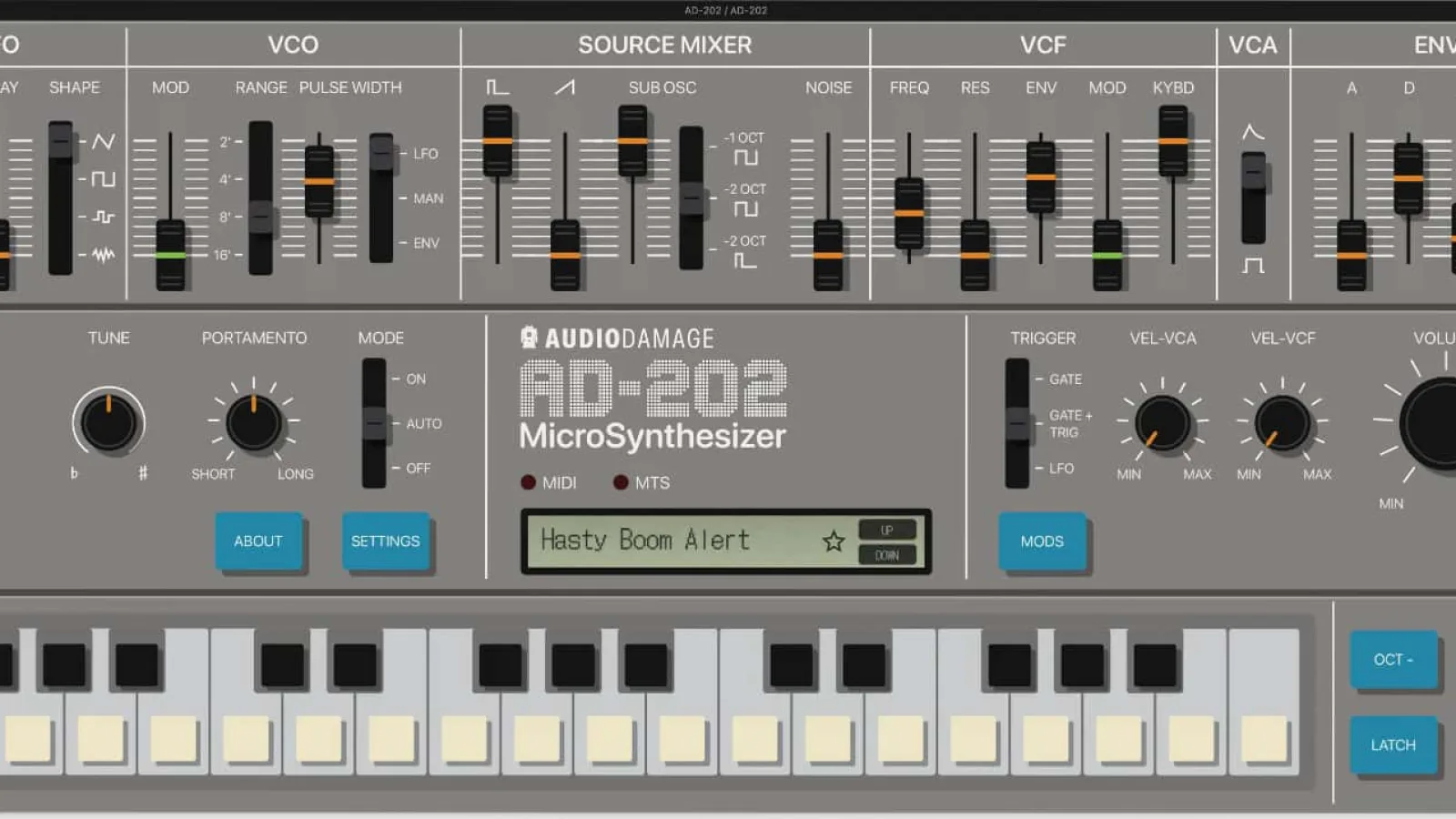Select the -1 OCT sub oscillator square icon
This screenshot has height=819, width=1456.
(x=745, y=158)
